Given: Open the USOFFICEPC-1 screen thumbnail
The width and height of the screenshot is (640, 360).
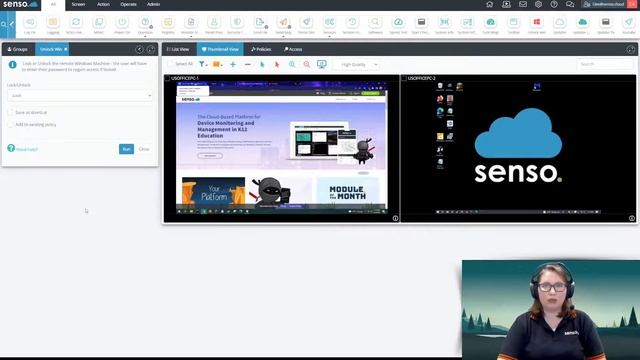Looking at the screenshot, I should [x=282, y=148].
